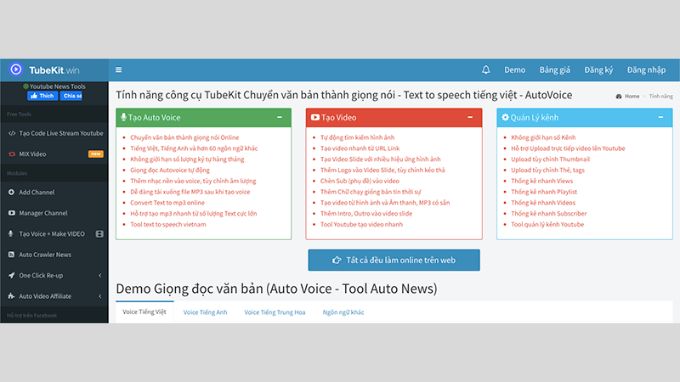The image size is (680, 382).
Task: Collapse the Tạo Video panel
Action: coord(470,117)
